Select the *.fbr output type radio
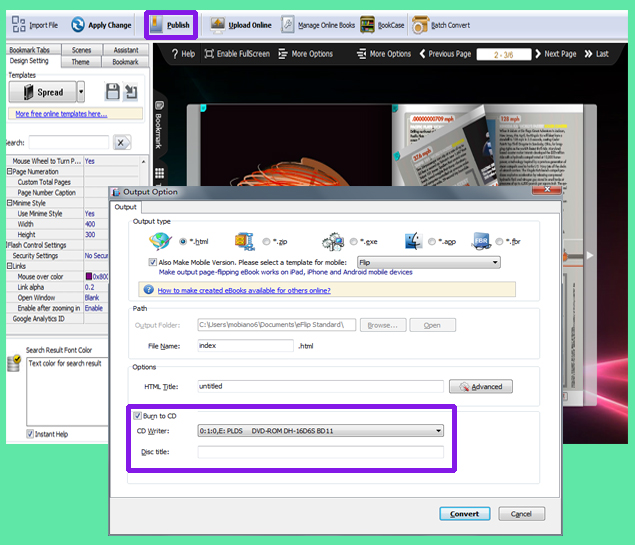The width and height of the screenshot is (635, 545). pyautogui.click(x=499, y=241)
